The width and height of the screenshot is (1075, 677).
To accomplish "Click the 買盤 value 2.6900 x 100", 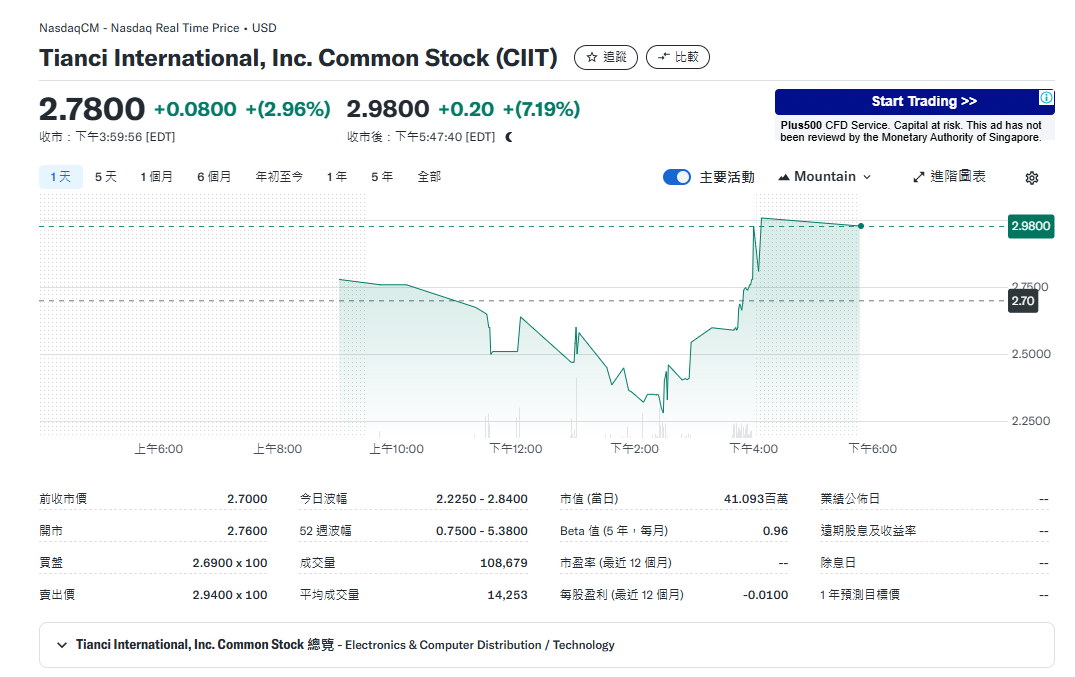I will coord(230,563).
